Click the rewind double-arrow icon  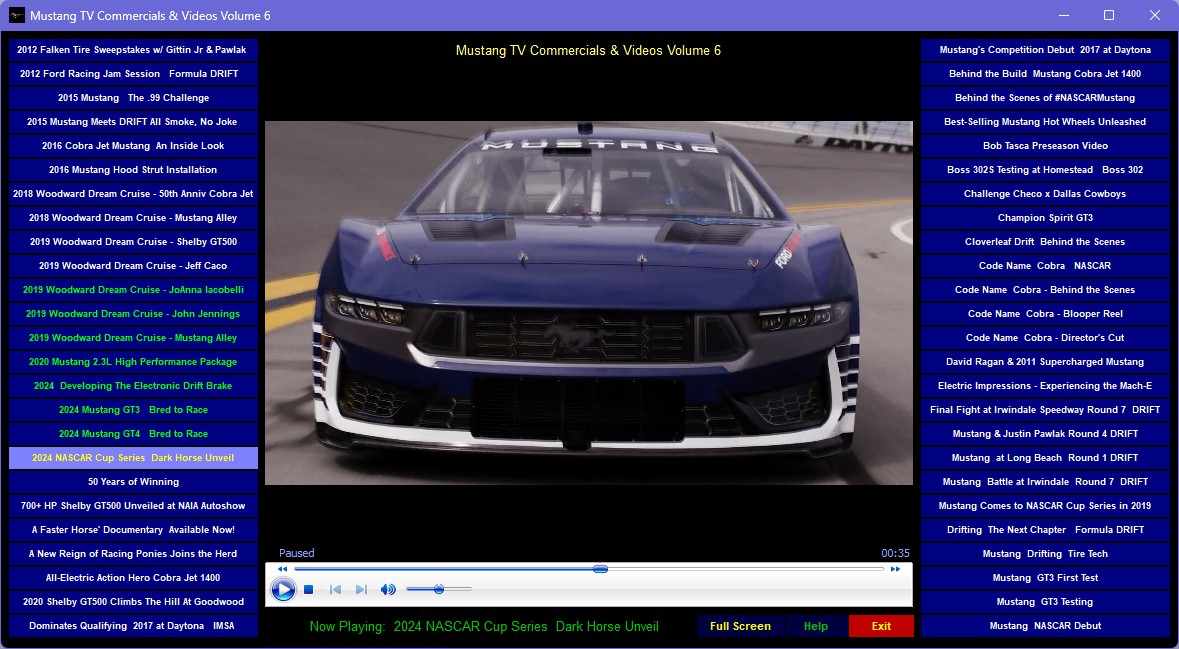(x=283, y=569)
